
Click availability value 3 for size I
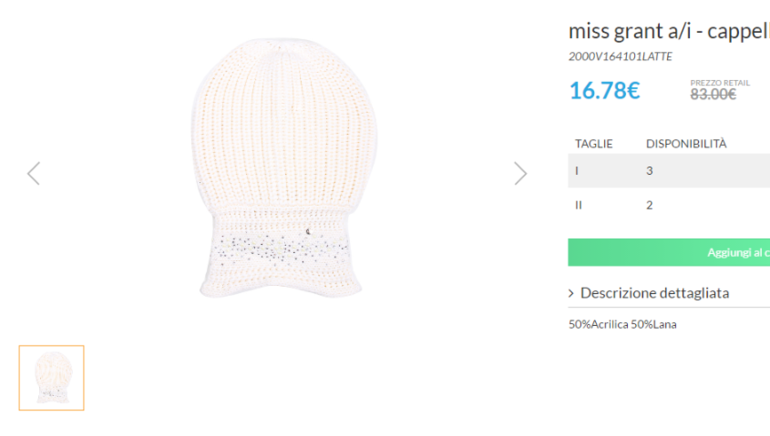coord(650,171)
